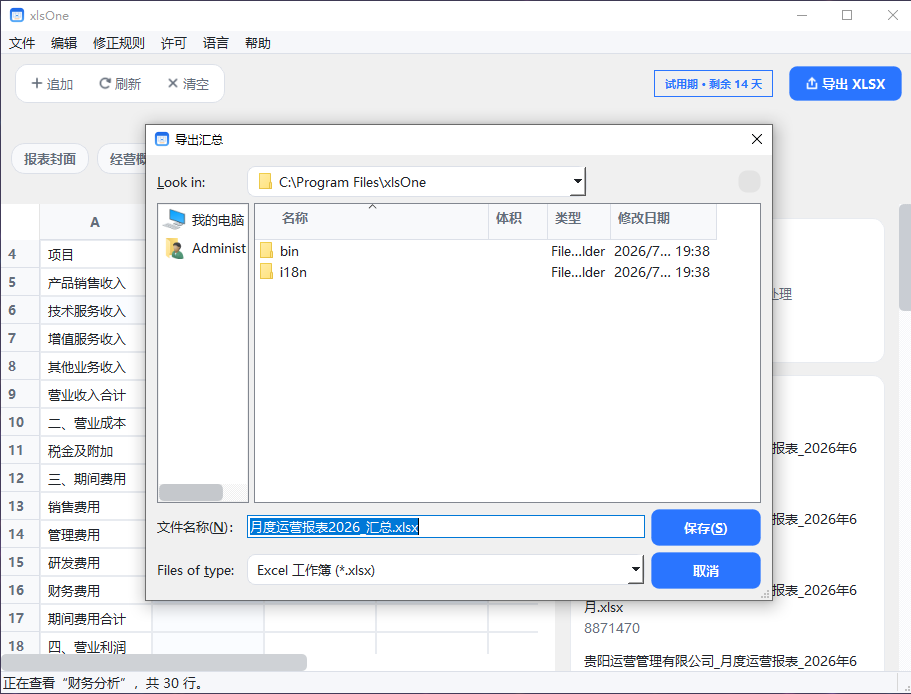Image resolution: width=911 pixels, height=694 pixels.
Task: Sort by the 类型 column header
Action: tap(579, 221)
